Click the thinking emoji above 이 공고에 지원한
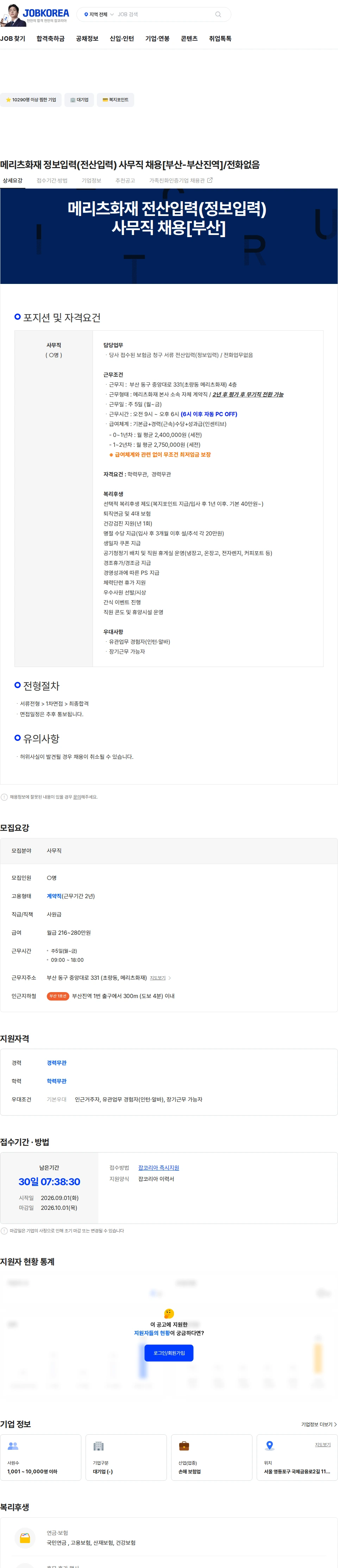338x1568 pixels. tap(169, 1314)
